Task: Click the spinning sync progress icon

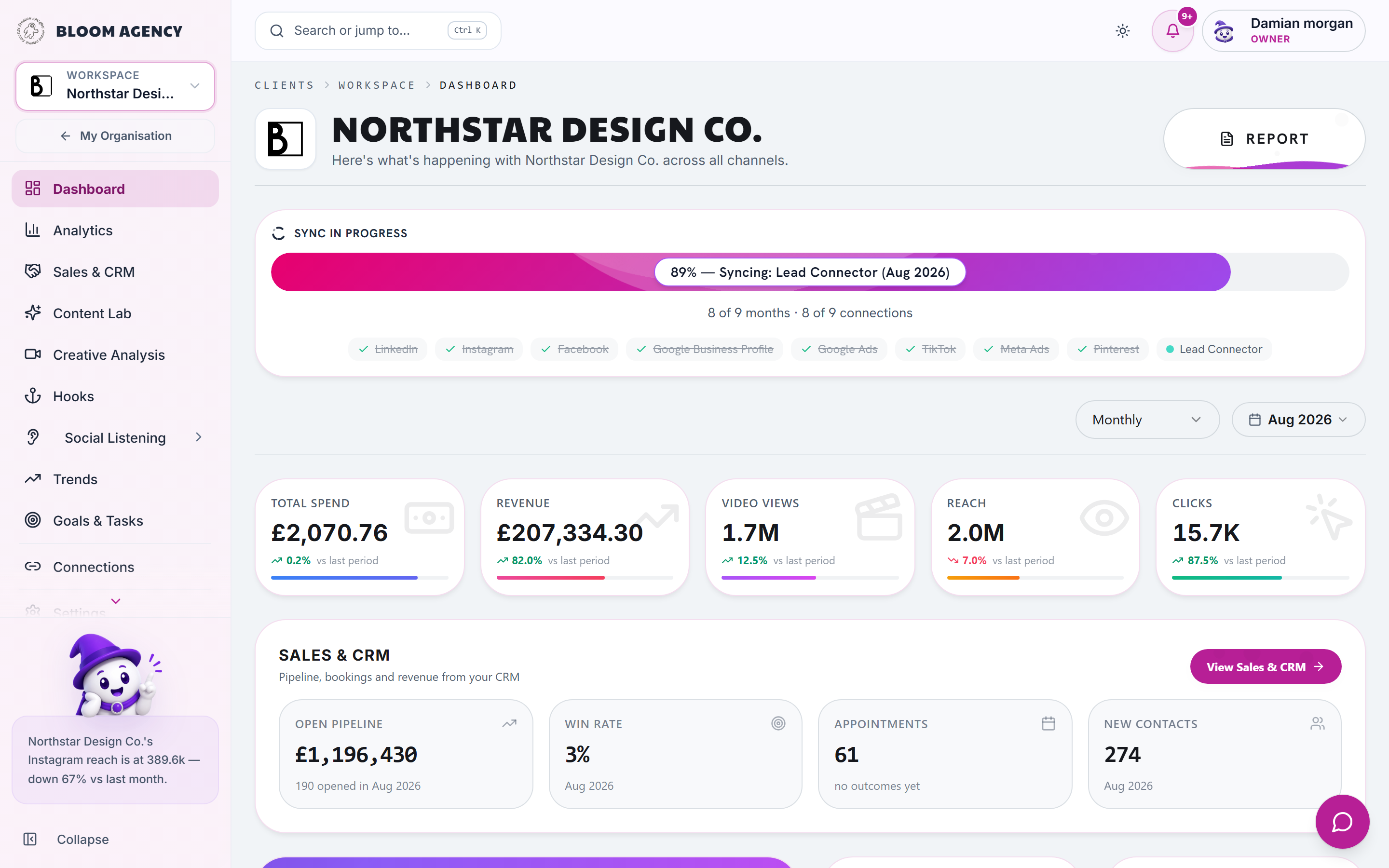Action: pos(278,233)
